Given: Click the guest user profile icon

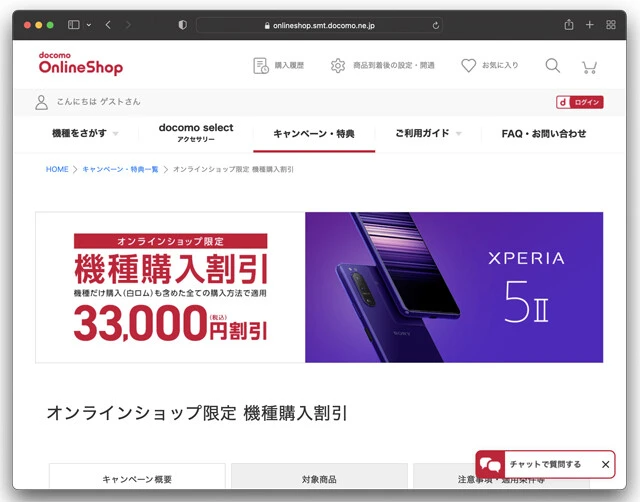Looking at the screenshot, I should pos(41,102).
